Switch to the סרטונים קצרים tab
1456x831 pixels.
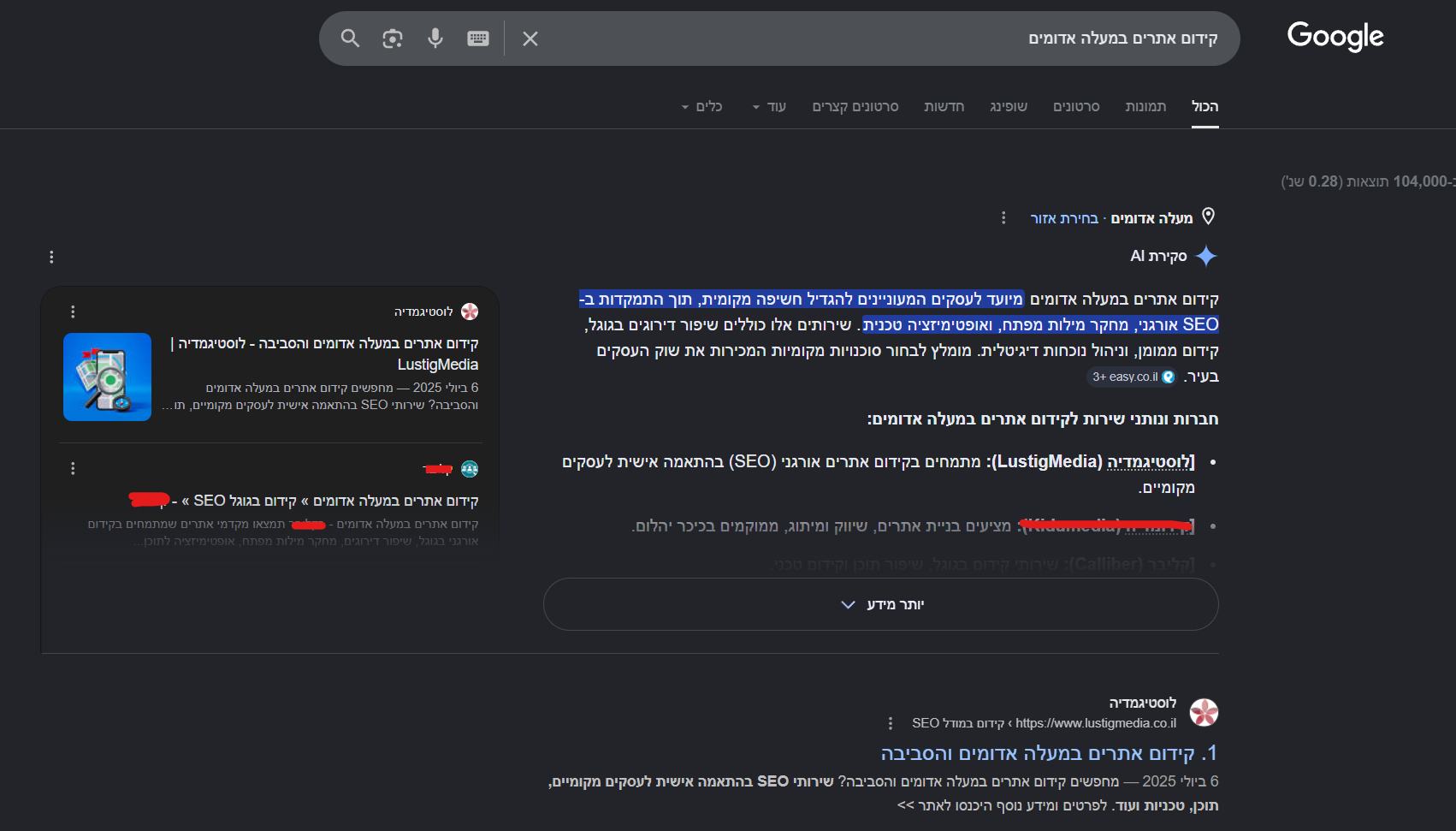(855, 106)
